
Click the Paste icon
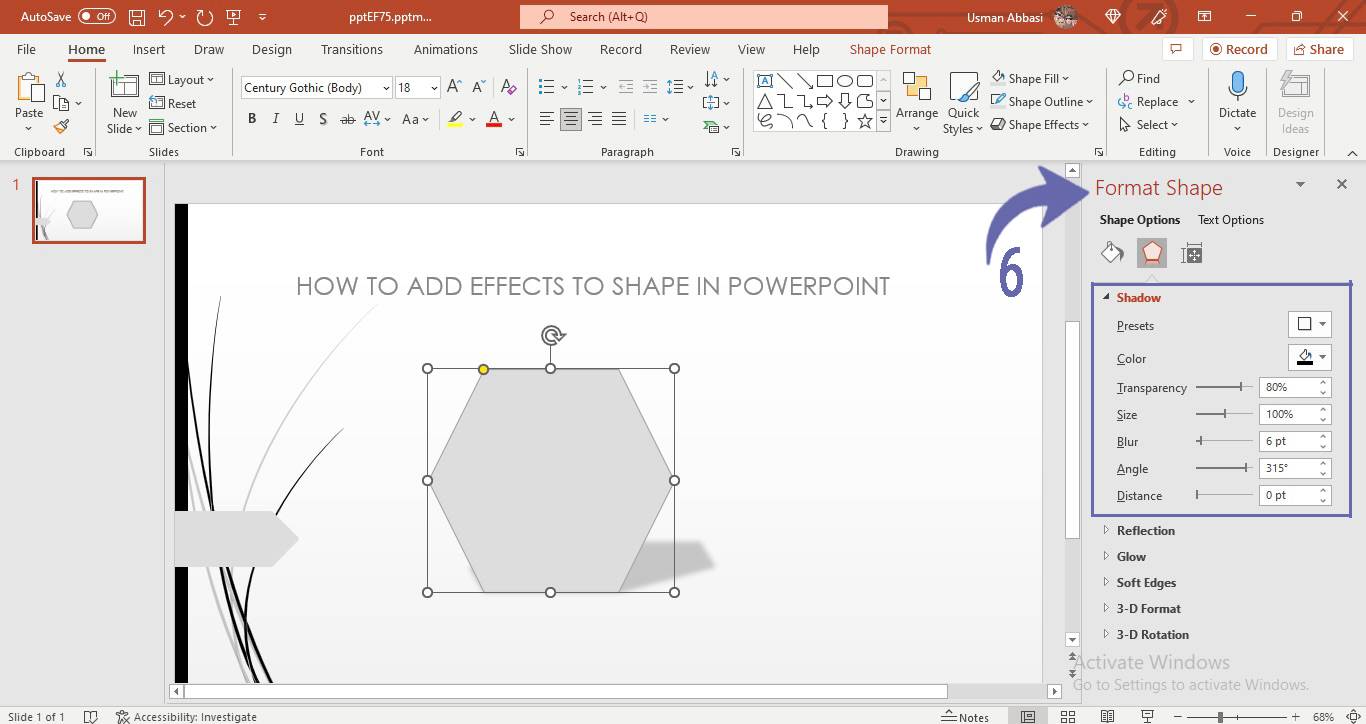point(29,88)
